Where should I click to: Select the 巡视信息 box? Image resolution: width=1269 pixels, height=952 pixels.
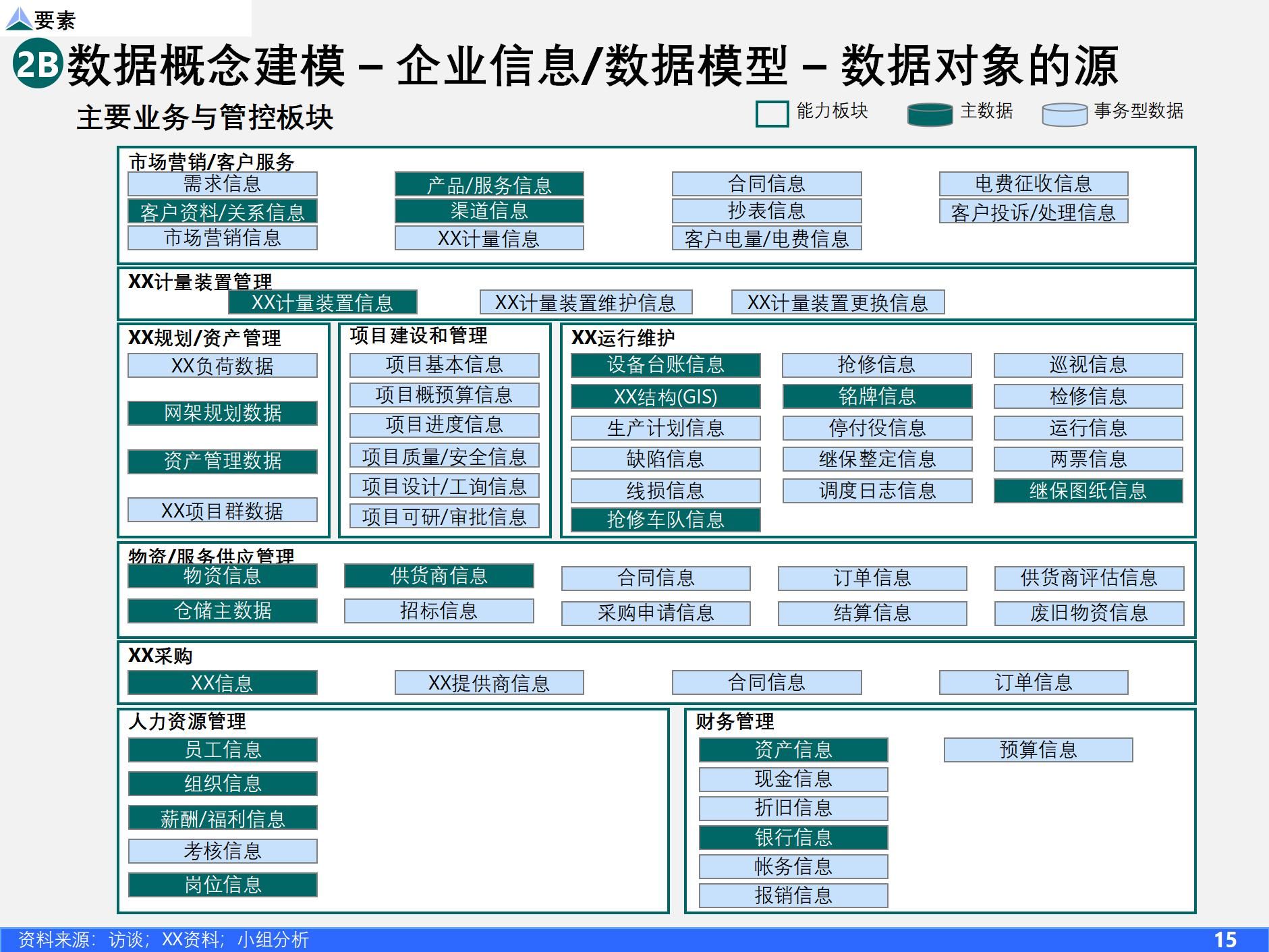[x=1088, y=365]
